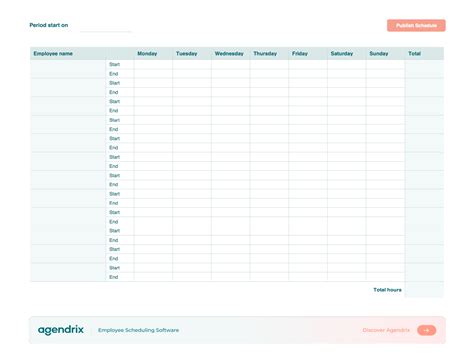Open the Discover Agendrix link
Viewport: 474px width, 362px height.
(x=386, y=330)
